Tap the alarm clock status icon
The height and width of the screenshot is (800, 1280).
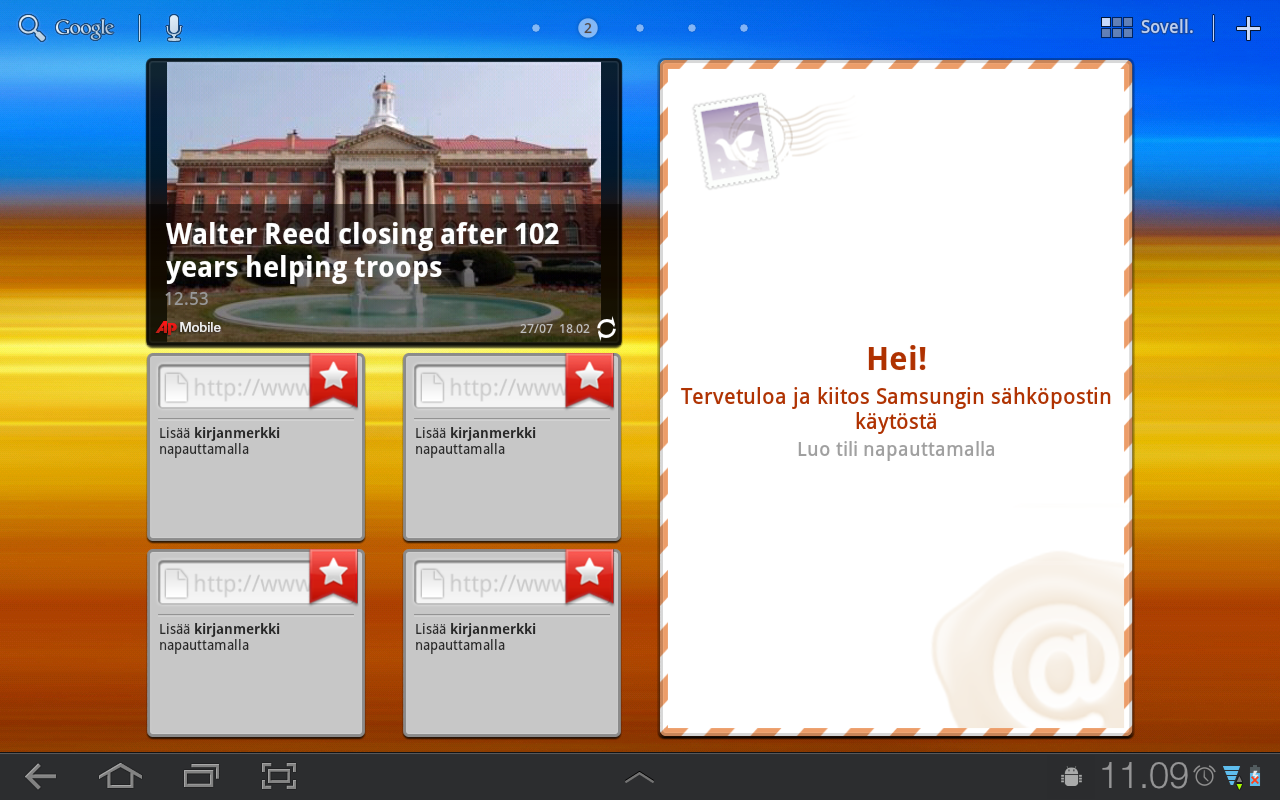[x=1205, y=776]
